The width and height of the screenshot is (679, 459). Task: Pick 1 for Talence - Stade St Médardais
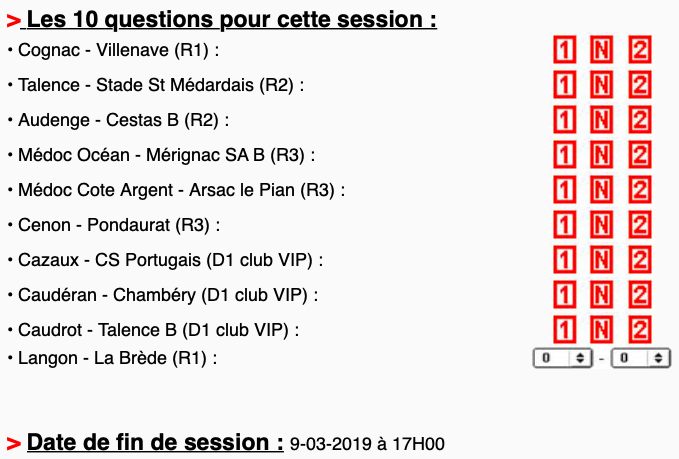pyautogui.click(x=565, y=85)
